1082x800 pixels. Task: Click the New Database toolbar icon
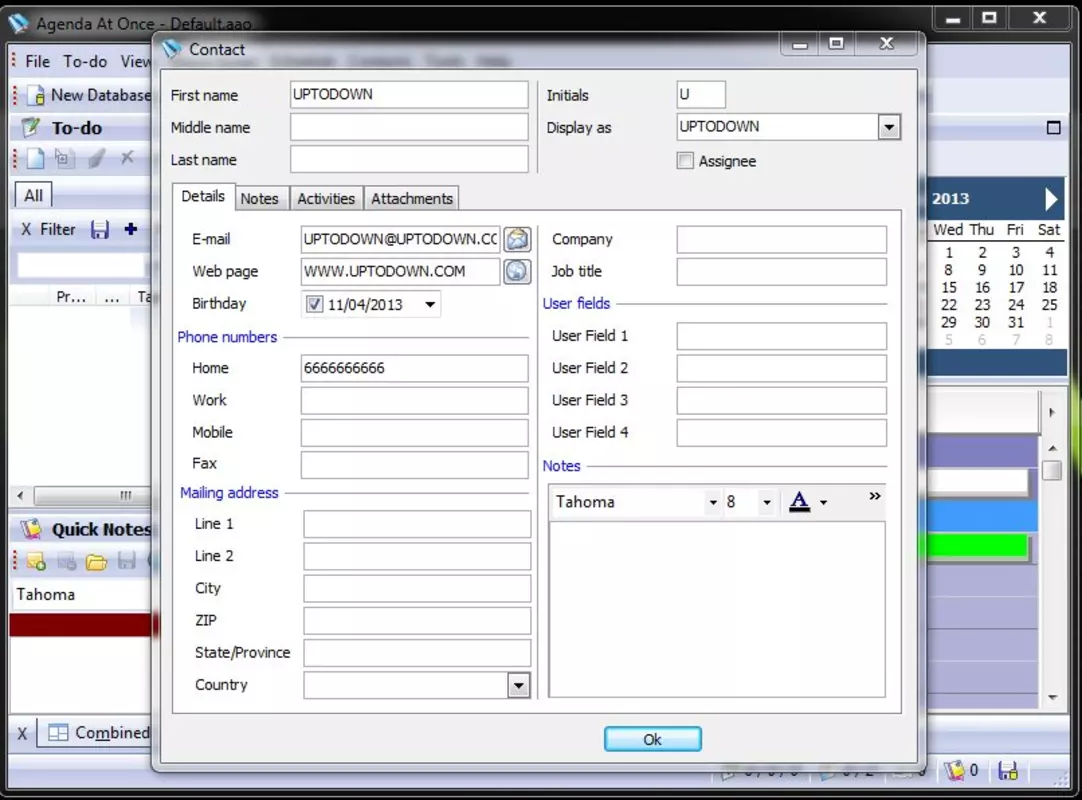tap(35, 95)
